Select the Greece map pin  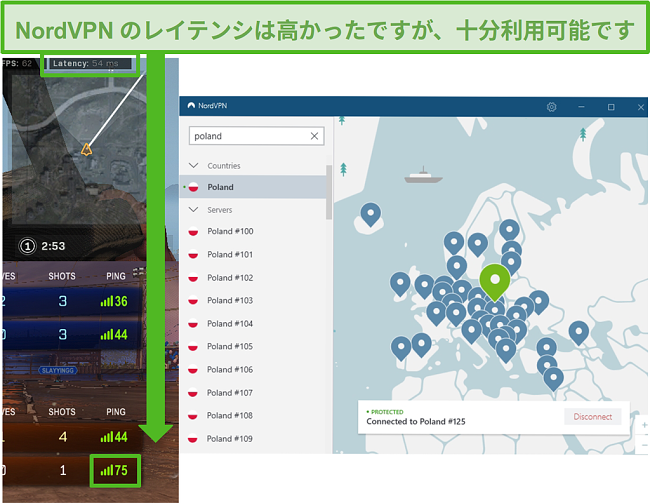(x=506, y=350)
